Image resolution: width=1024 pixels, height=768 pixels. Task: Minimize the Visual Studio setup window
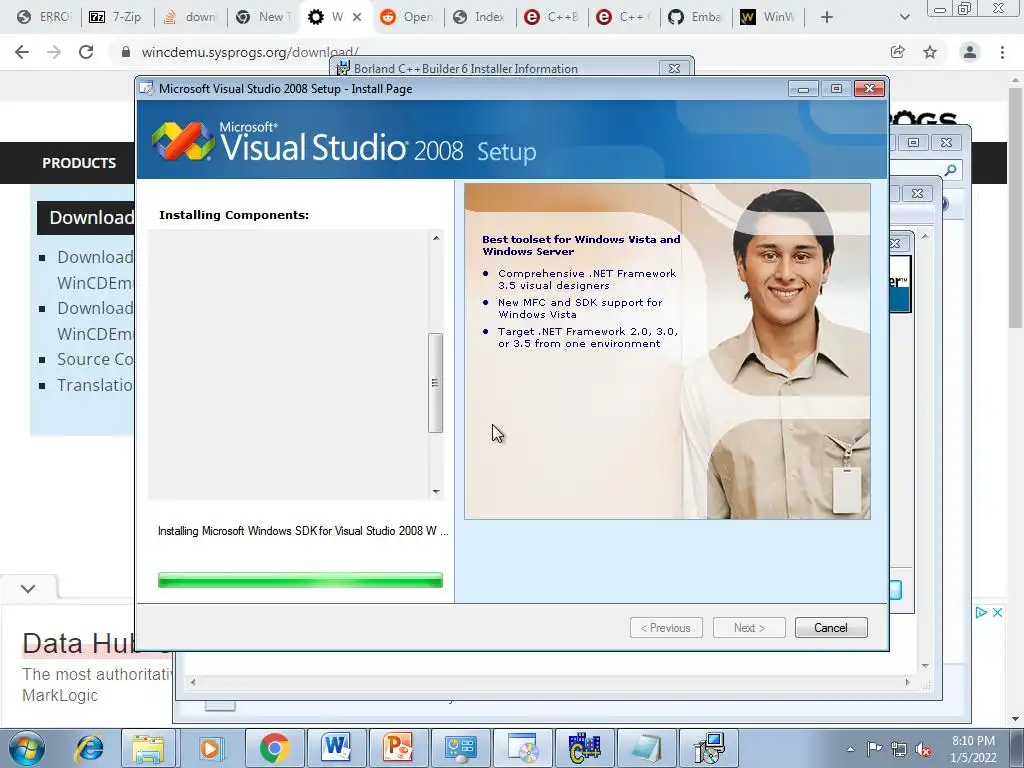tap(803, 89)
